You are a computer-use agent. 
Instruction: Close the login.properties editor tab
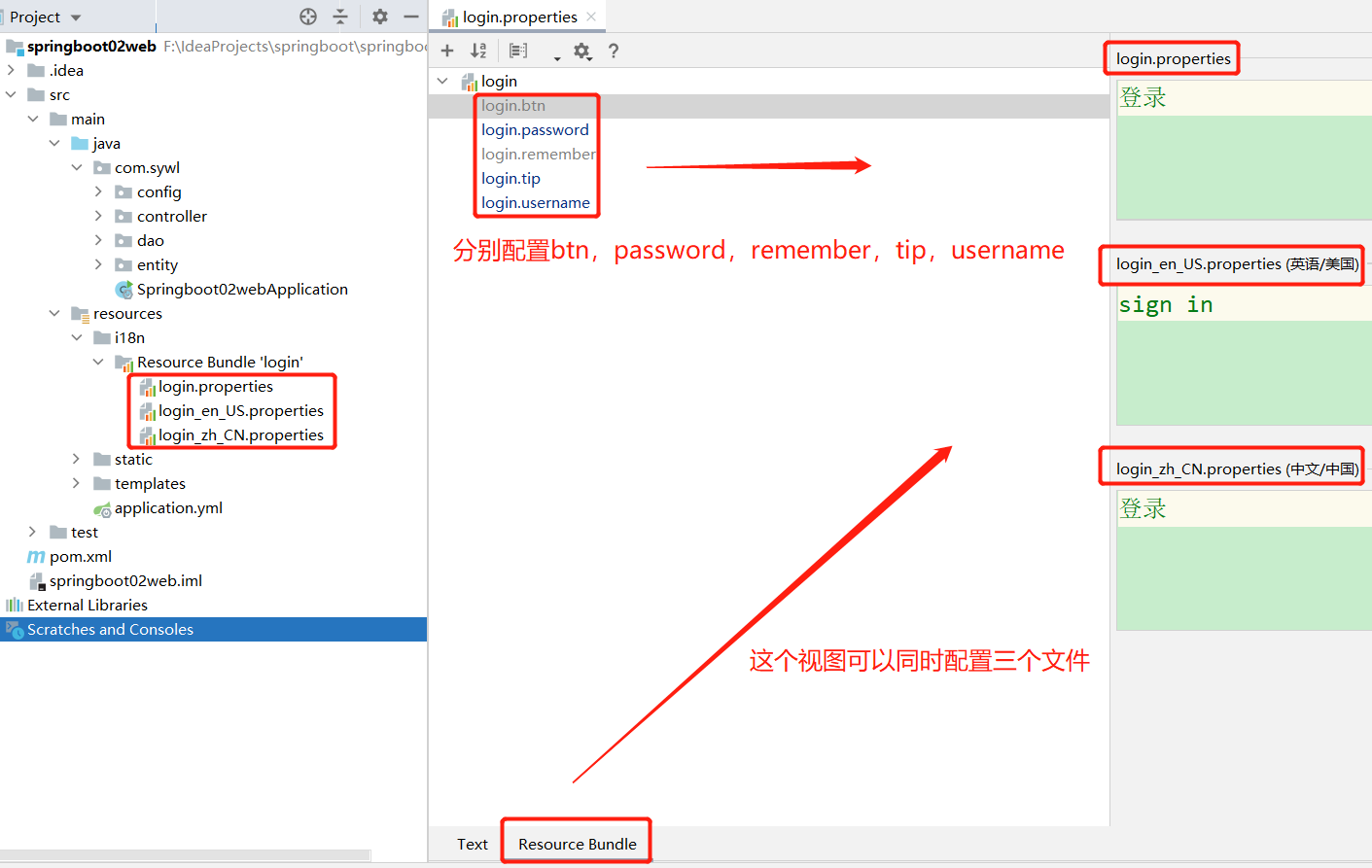(x=591, y=17)
